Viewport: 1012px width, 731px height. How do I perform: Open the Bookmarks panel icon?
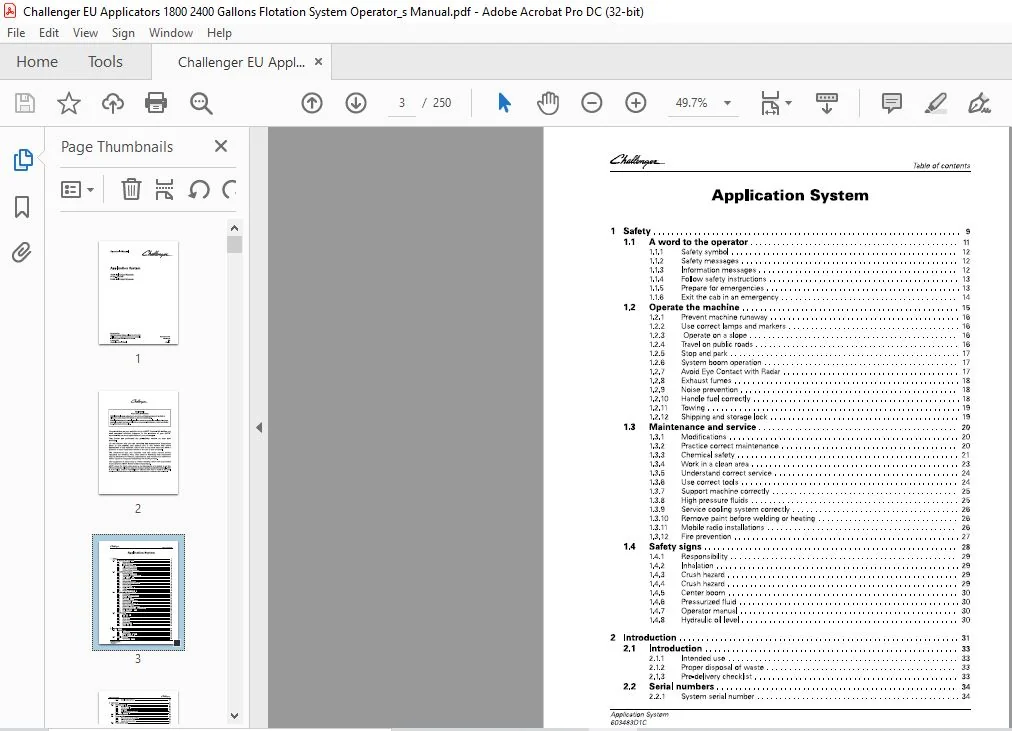(x=22, y=207)
